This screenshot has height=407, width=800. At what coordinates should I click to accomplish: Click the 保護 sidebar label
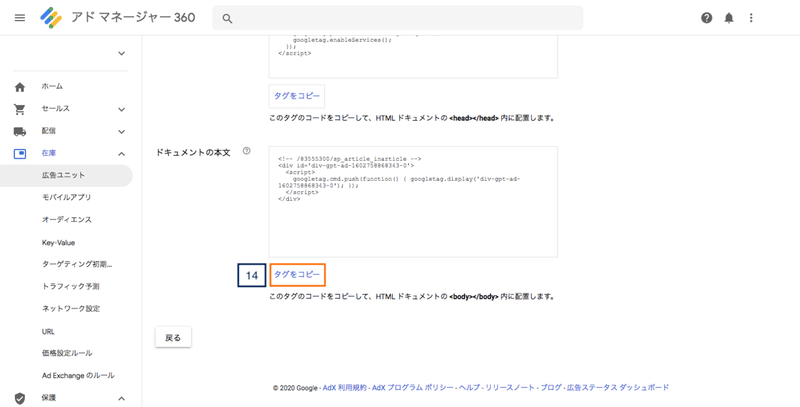pyautogui.click(x=48, y=397)
